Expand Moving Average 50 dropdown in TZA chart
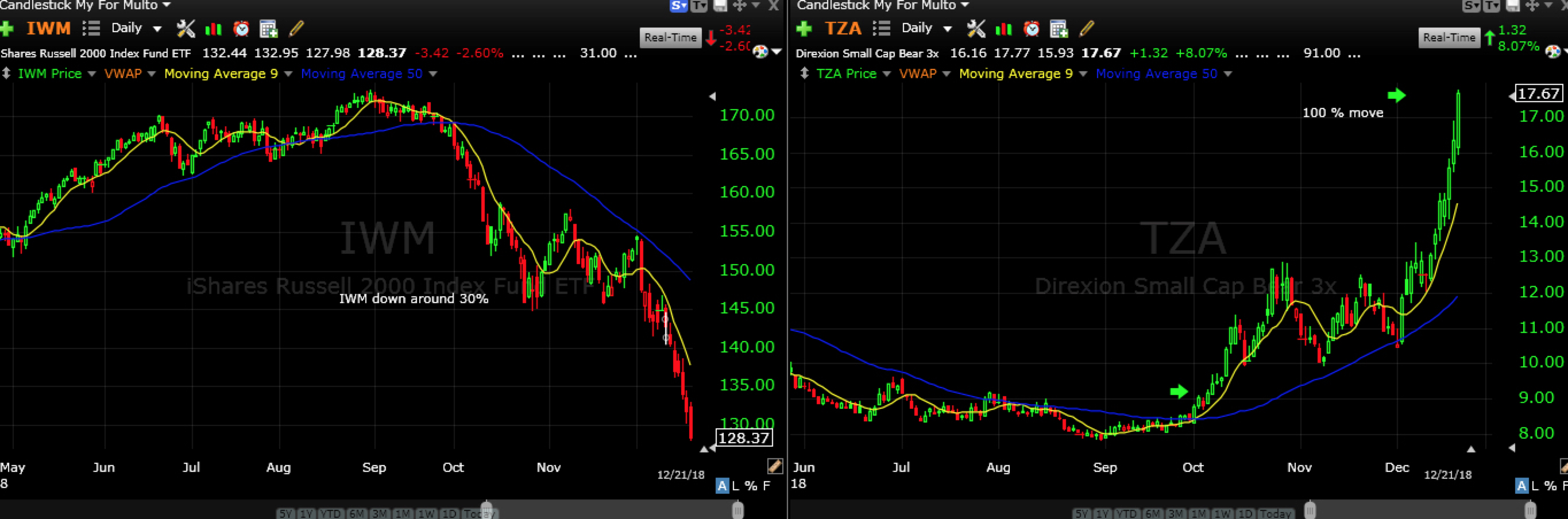The image size is (1568, 519). pyautogui.click(x=1229, y=73)
